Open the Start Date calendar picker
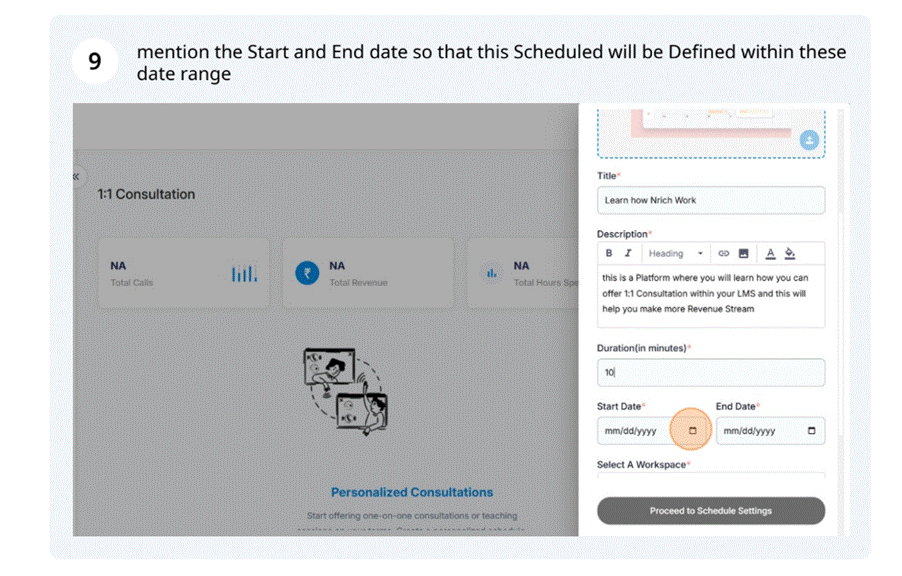The image size is (902, 576). pos(692,431)
